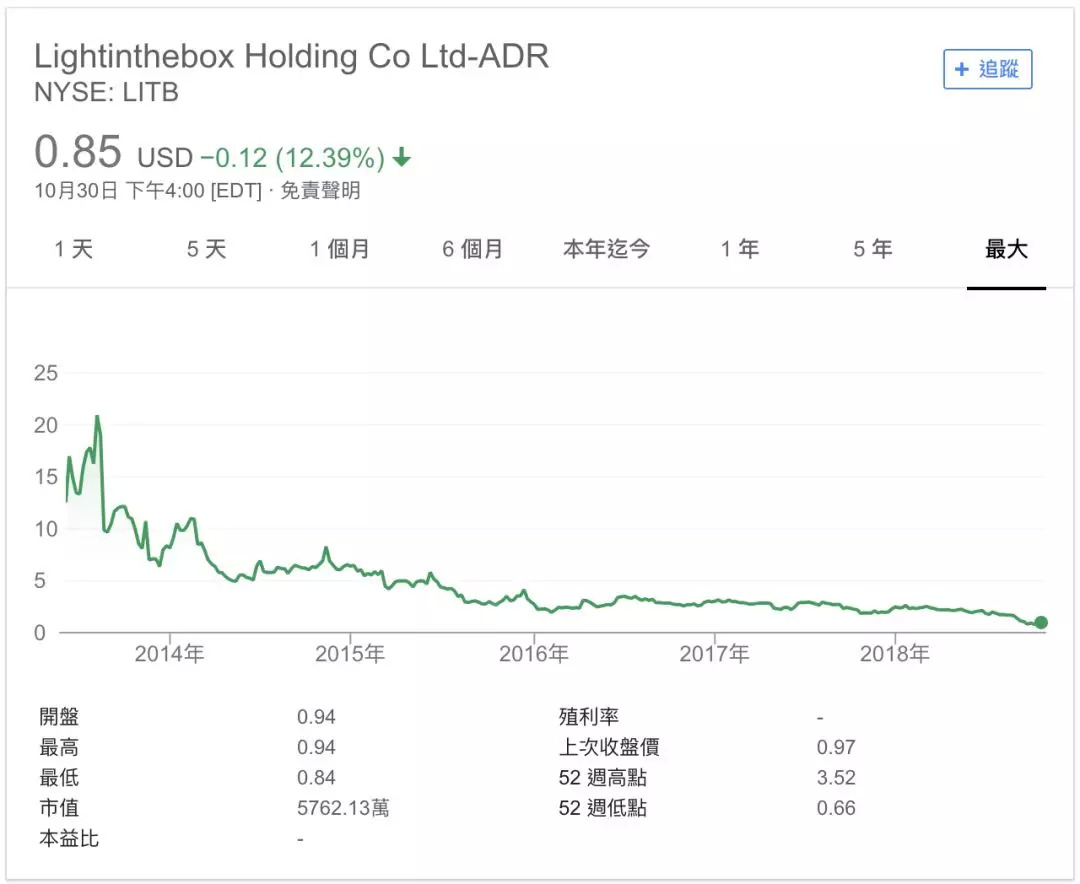
Task: Show the 5 年 chart range
Action: point(873,249)
